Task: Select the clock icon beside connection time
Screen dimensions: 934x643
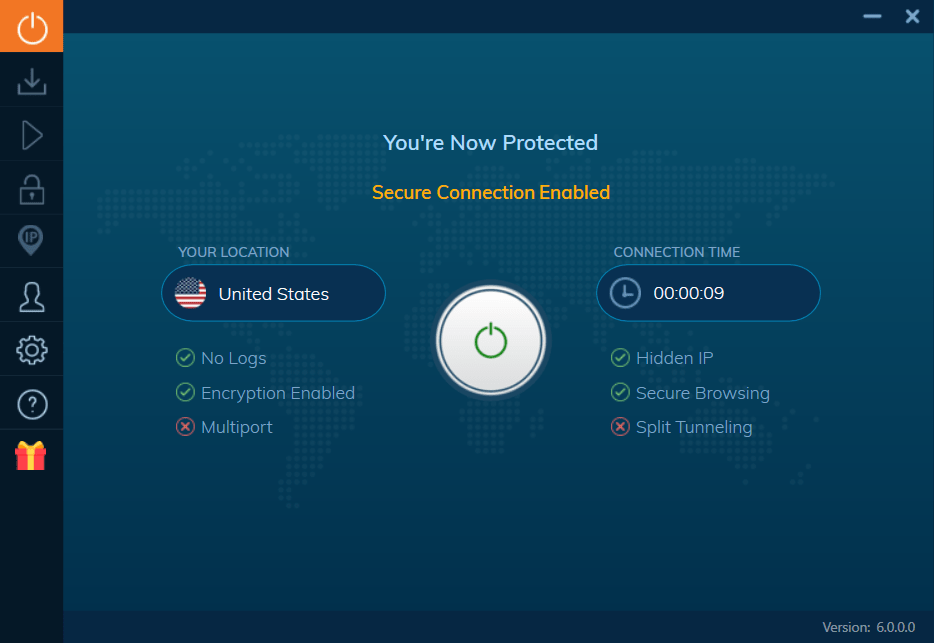Action: [x=624, y=292]
